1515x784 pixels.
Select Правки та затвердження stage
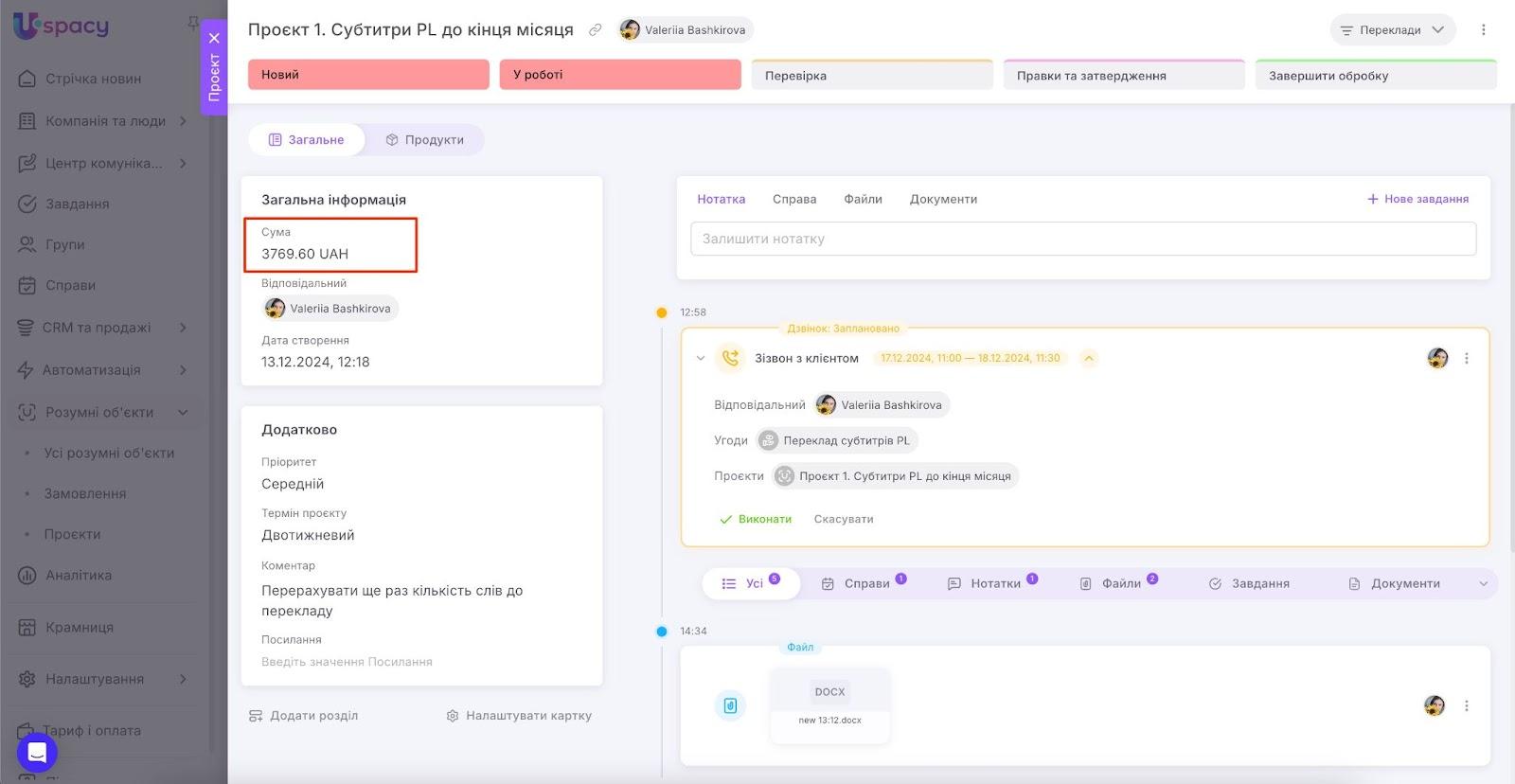[1124, 75]
